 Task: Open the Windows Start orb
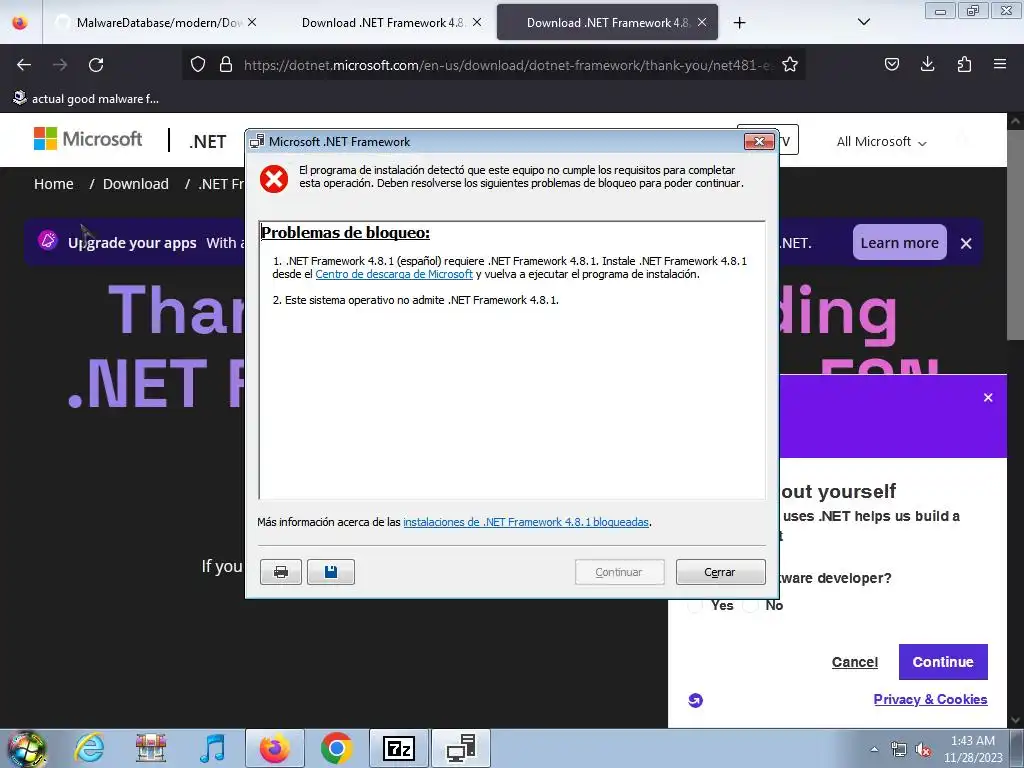pyautogui.click(x=26, y=748)
